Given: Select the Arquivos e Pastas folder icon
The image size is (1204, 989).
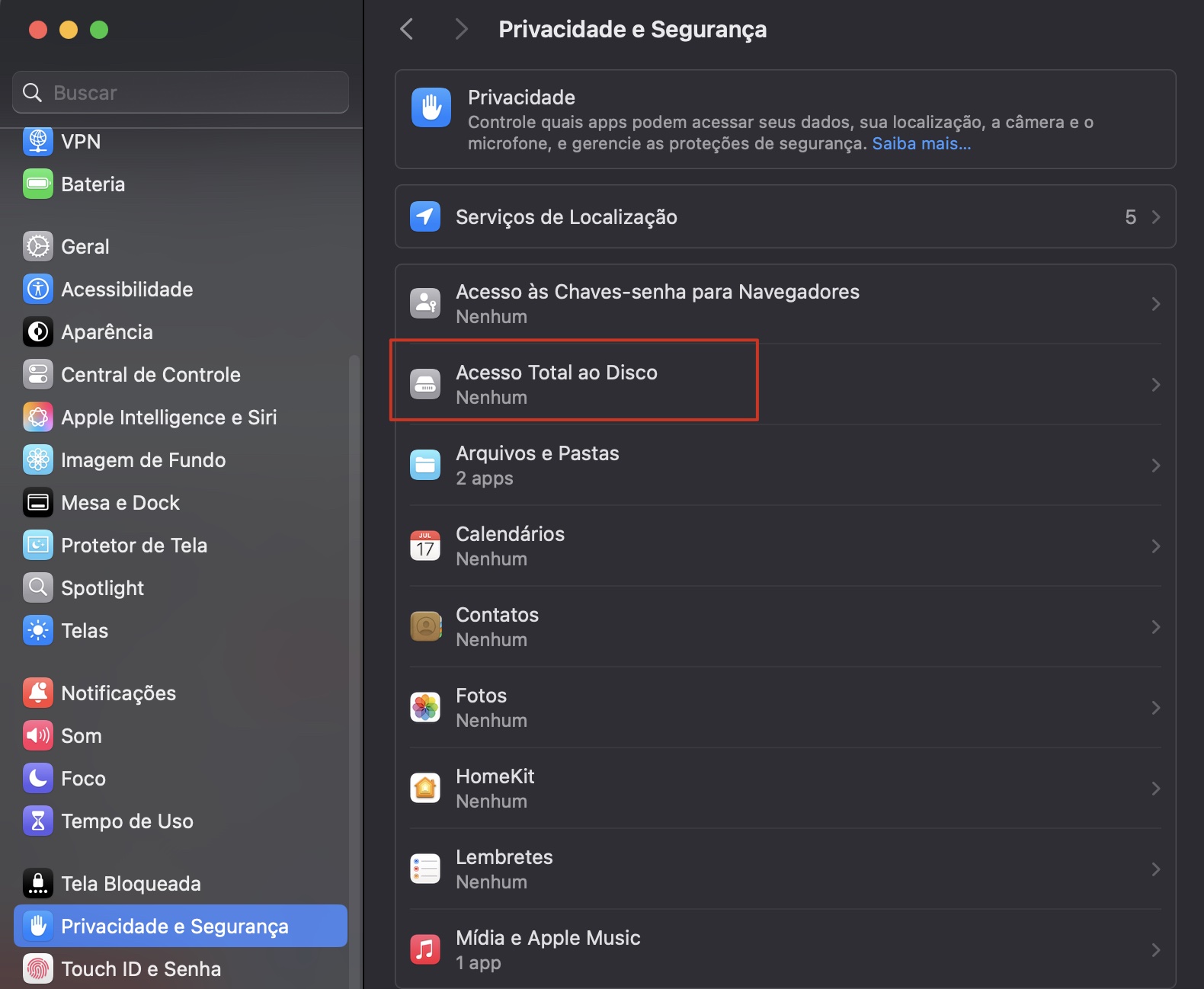Looking at the screenshot, I should [x=425, y=465].
